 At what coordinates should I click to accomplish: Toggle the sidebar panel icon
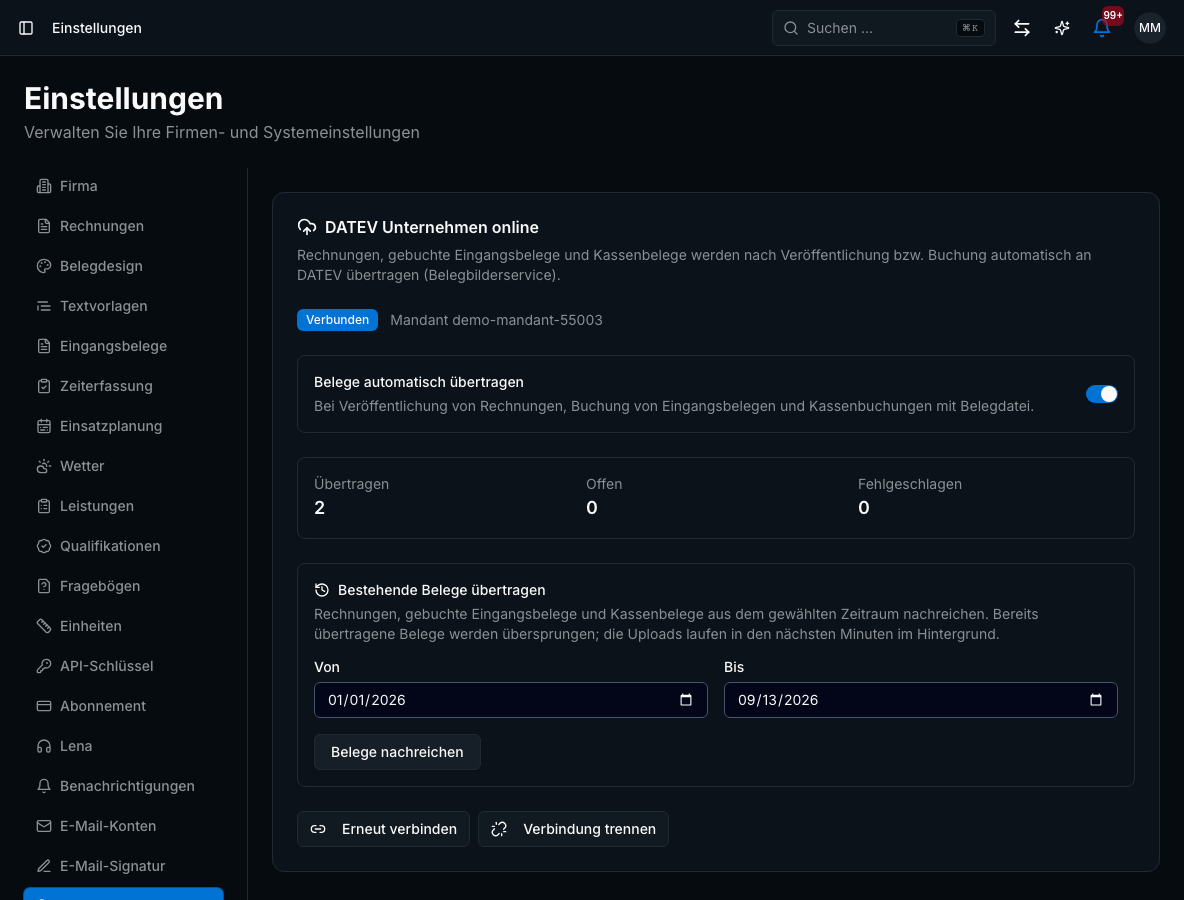[x=26, y=28]
